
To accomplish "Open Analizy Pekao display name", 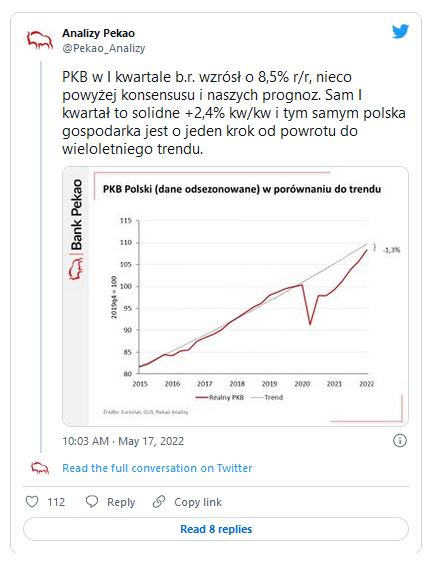I will 99,33.
